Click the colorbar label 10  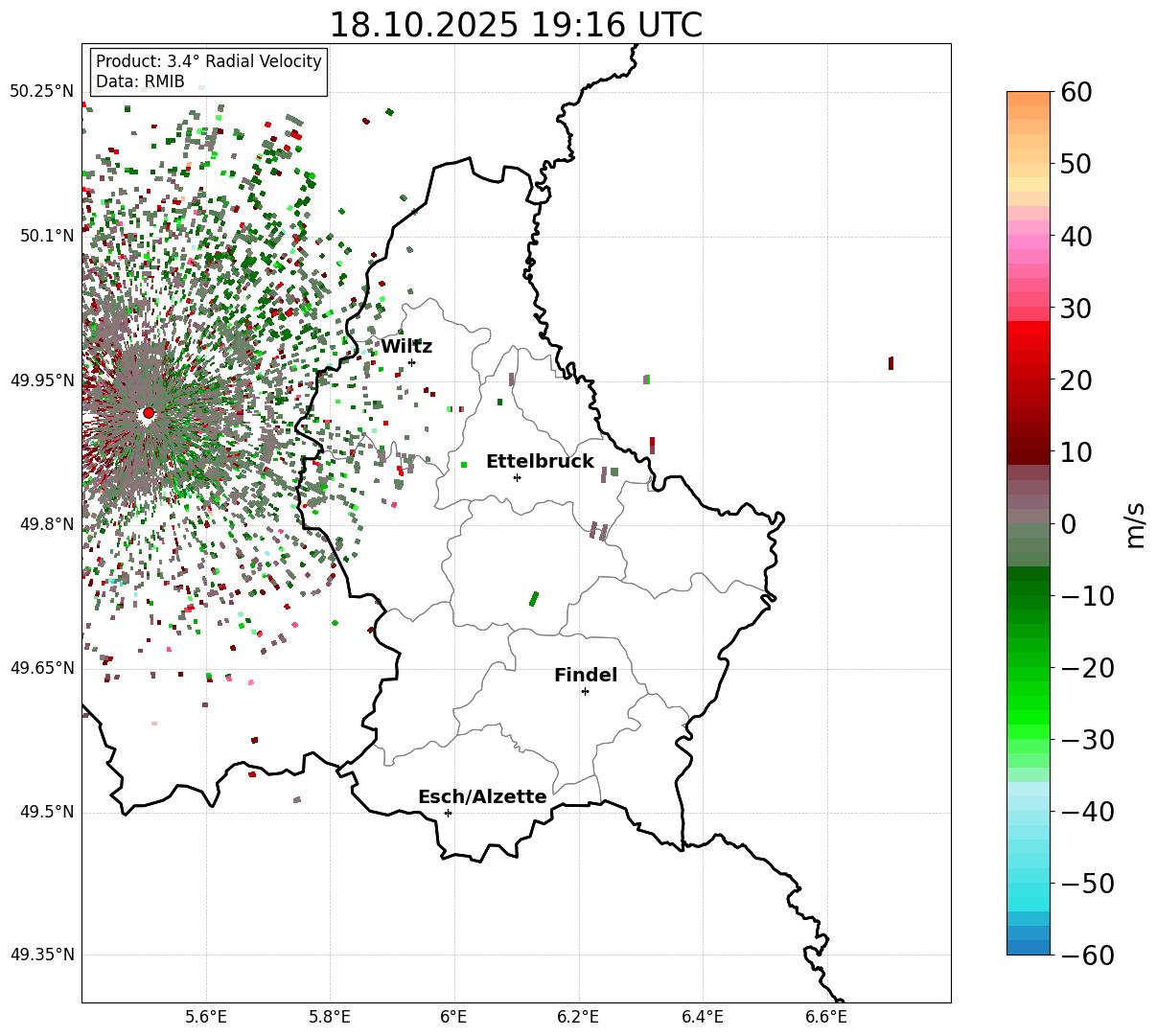click(1075, 452)
